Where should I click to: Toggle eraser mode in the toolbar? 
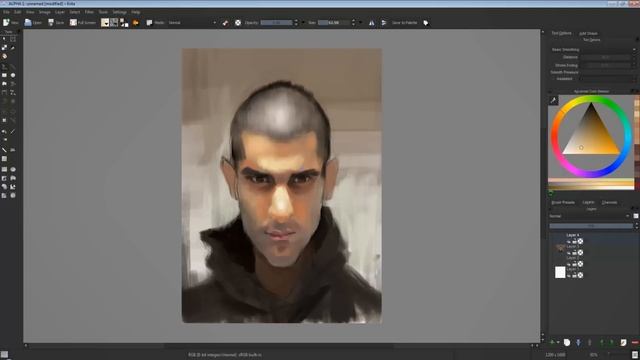(x=225, y=23)
